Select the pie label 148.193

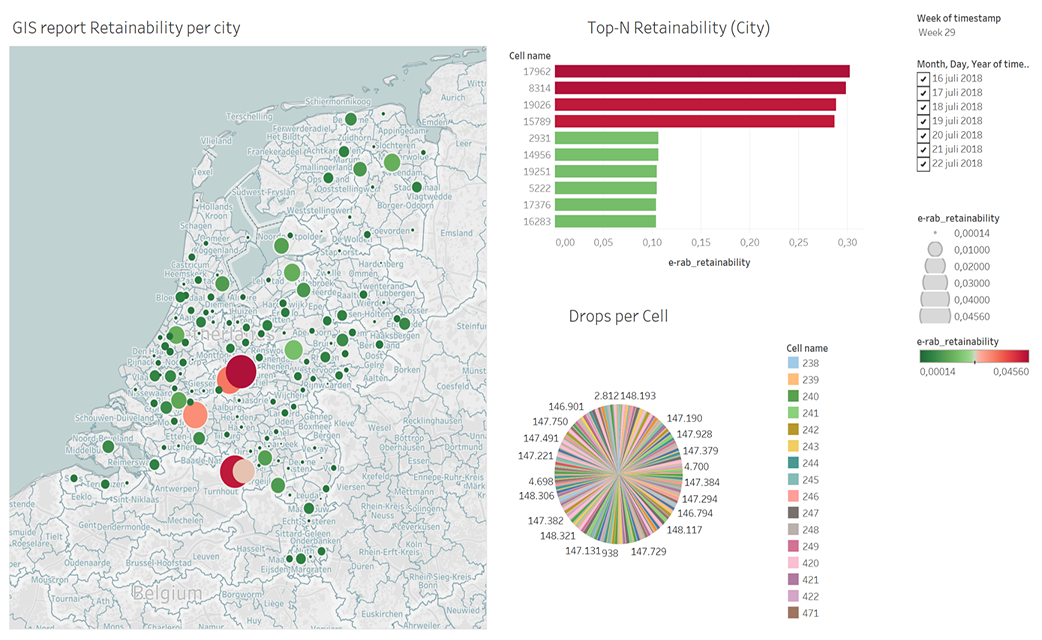(638, 395)
